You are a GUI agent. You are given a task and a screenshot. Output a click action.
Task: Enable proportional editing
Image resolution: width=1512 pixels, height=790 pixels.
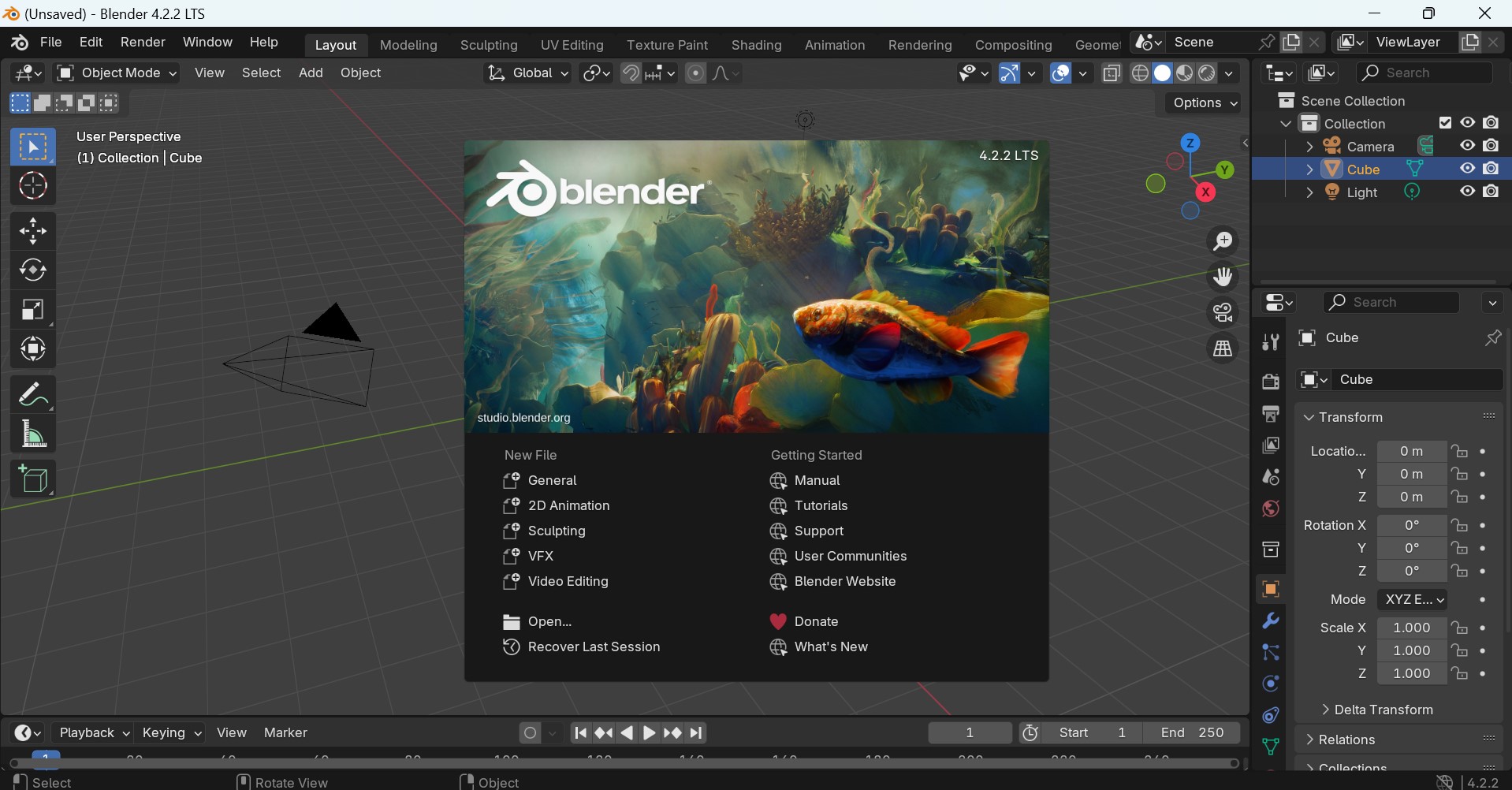696,73
